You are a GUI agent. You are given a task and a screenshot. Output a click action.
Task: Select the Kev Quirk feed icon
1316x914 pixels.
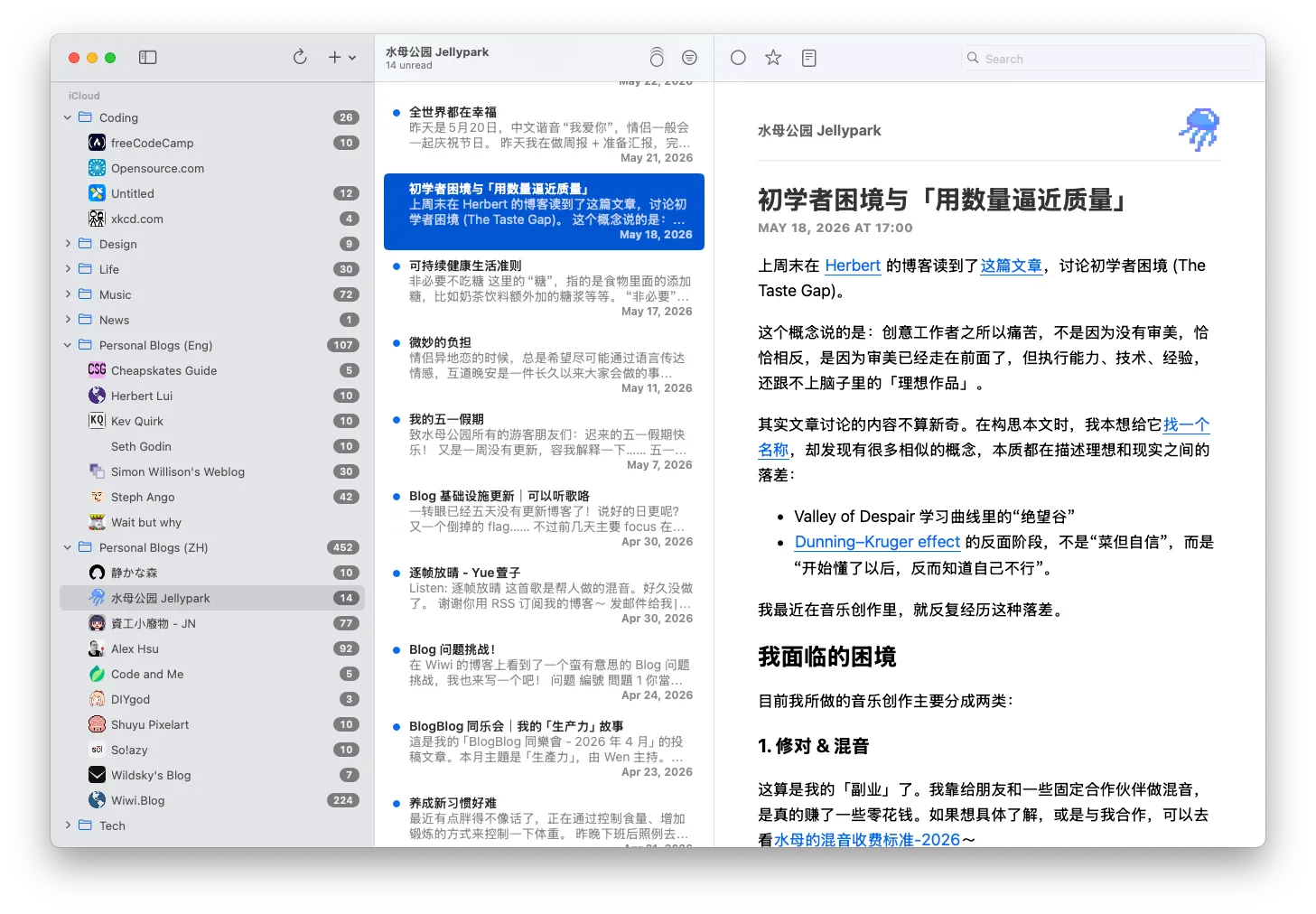click(x=97, y=421)
